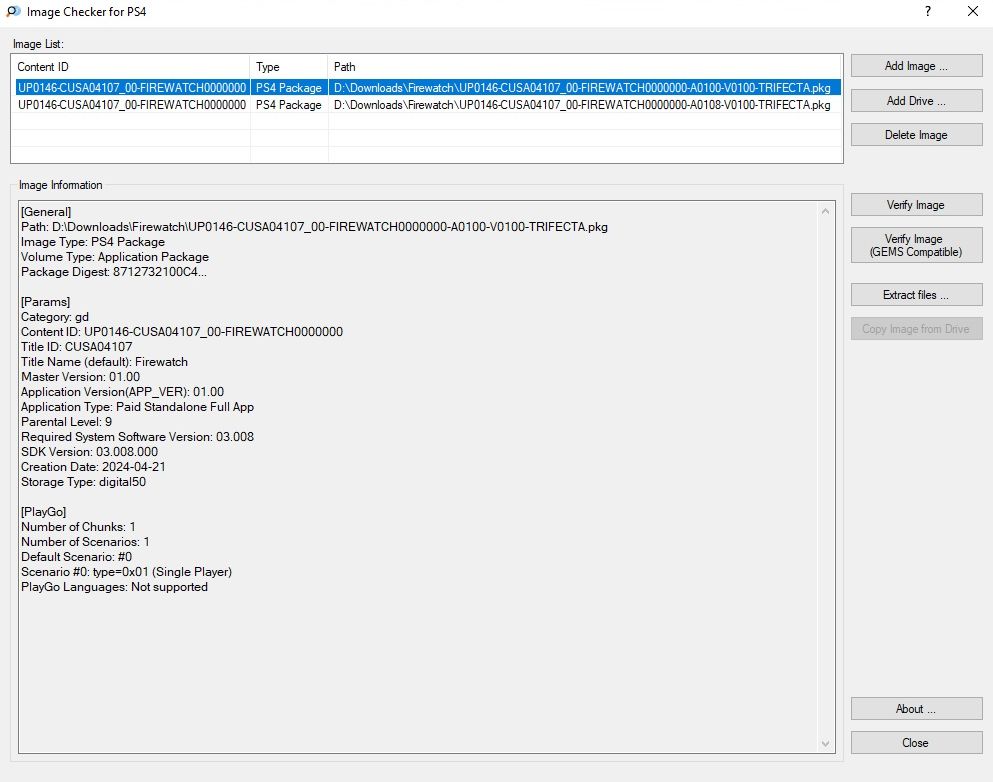
Task: Click the Master Version: 01.00 line
Action: click(x=80, y=377)
